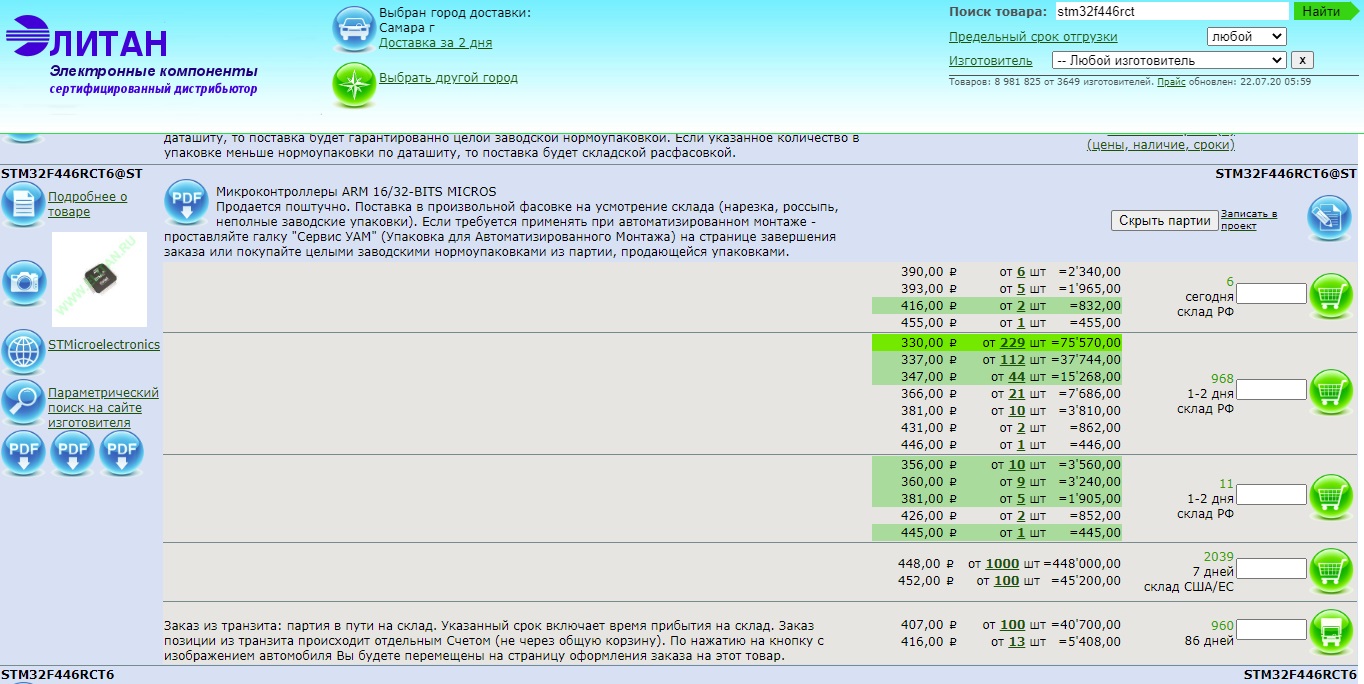Click quantity field for 960 pcs transit
The height and width of the screenshot is (684, 1364).
point(1271,630)
